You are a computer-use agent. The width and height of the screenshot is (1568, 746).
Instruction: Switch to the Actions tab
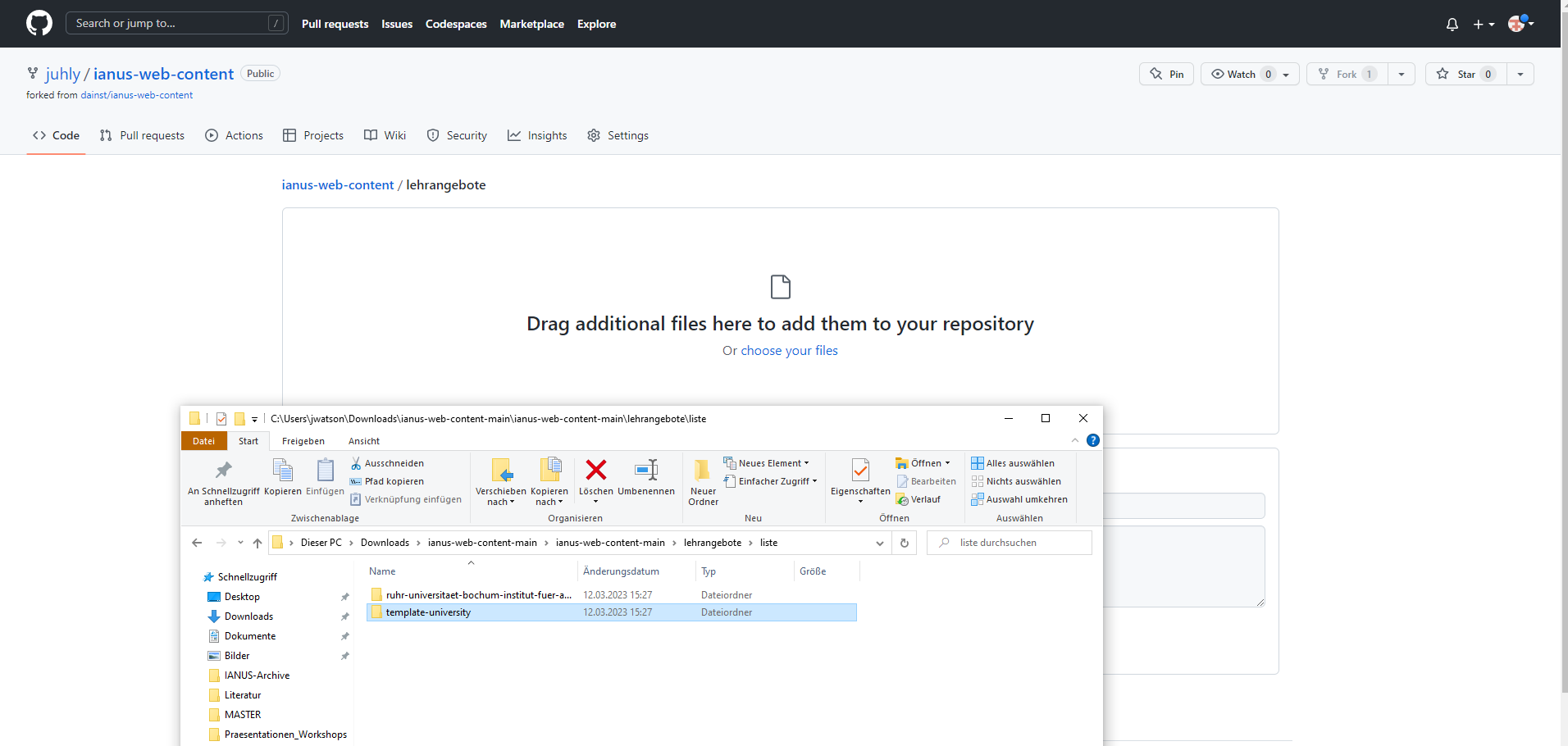point(234,135)
